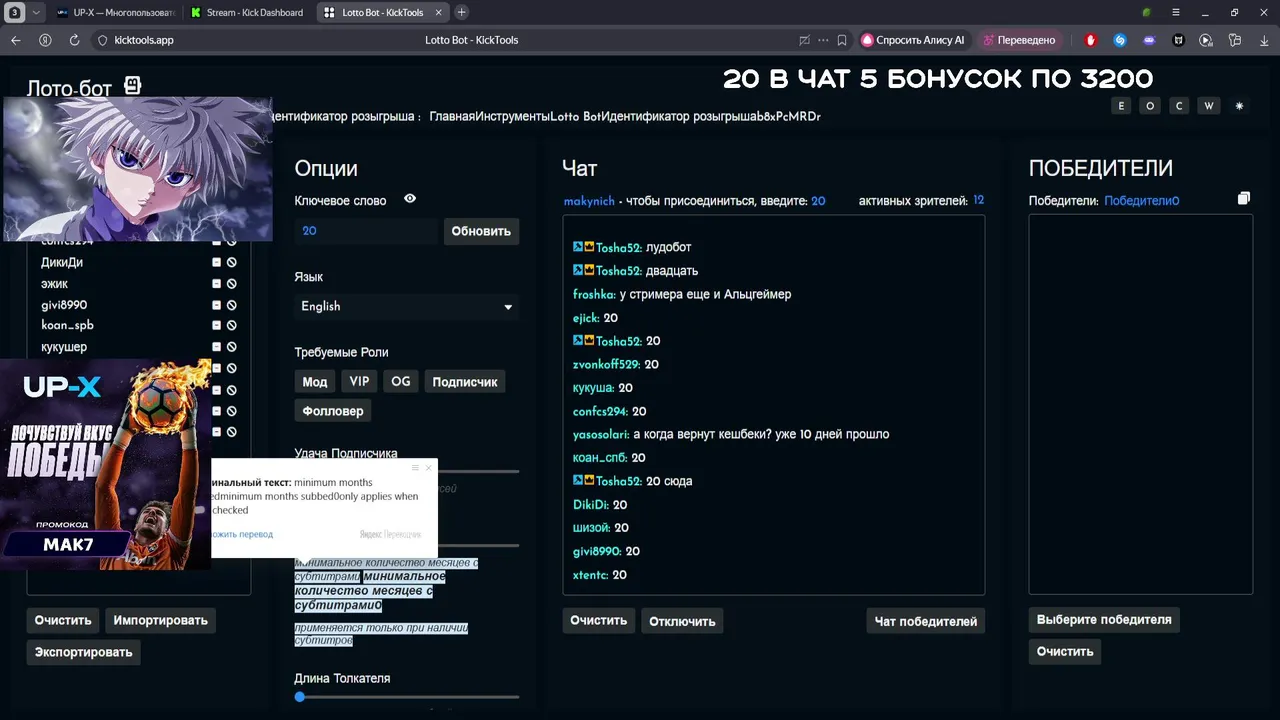The height and width of the screenshot is (720, 1280).
Task: Click the Импортировать button
Action: pyautogui.click(x=160, y=620)
